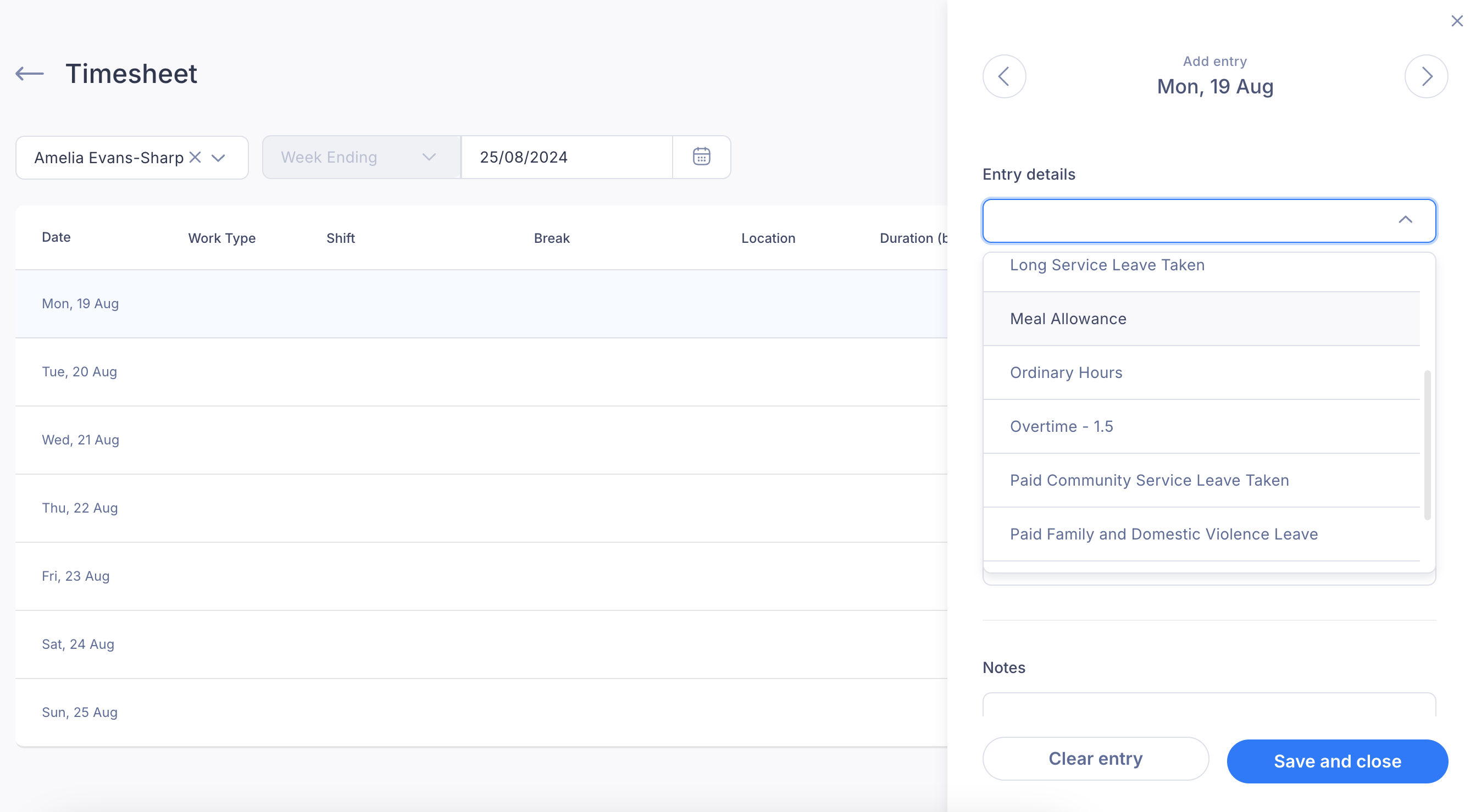
Task: Go to the next day entry
Action: tap(1426, 76)
